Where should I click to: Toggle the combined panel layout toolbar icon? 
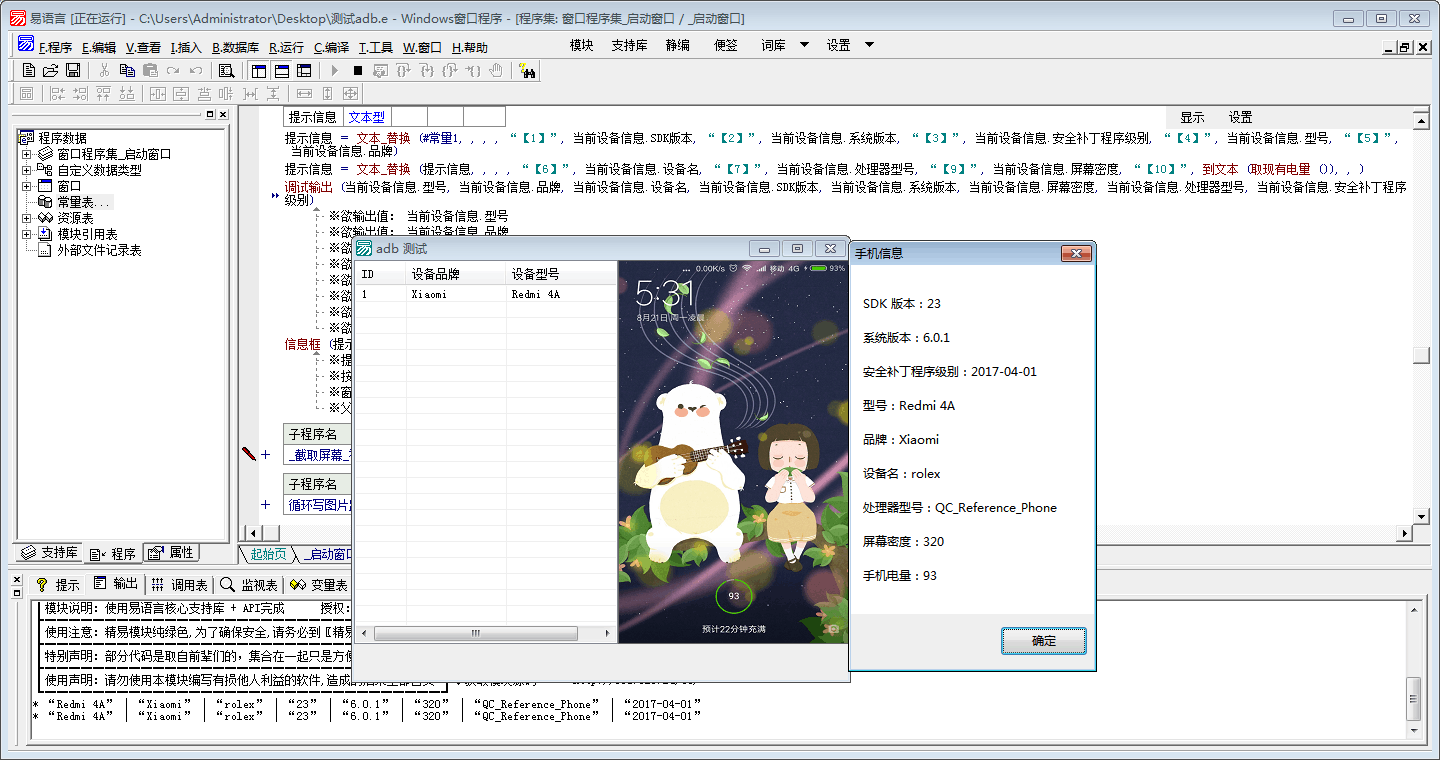pos(304,70)
